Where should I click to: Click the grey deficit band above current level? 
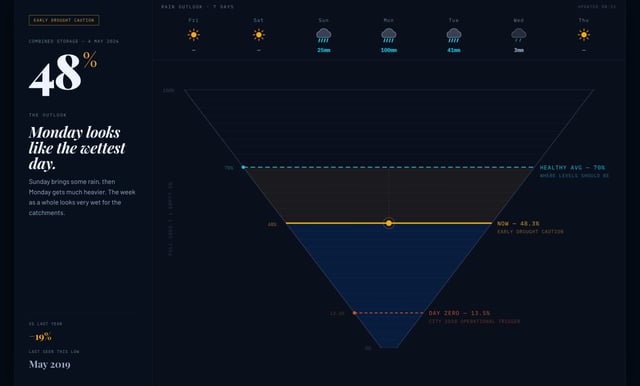tap(389, 195)
